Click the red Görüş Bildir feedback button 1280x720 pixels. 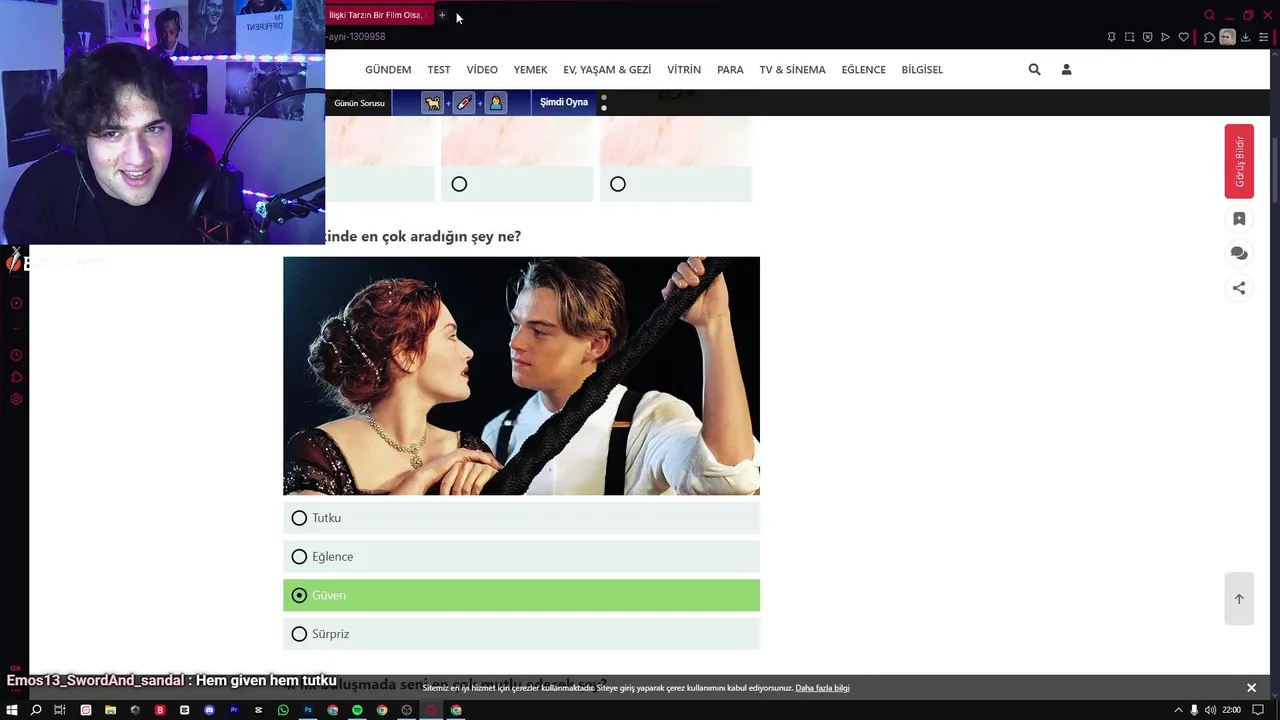(1239, 161)
